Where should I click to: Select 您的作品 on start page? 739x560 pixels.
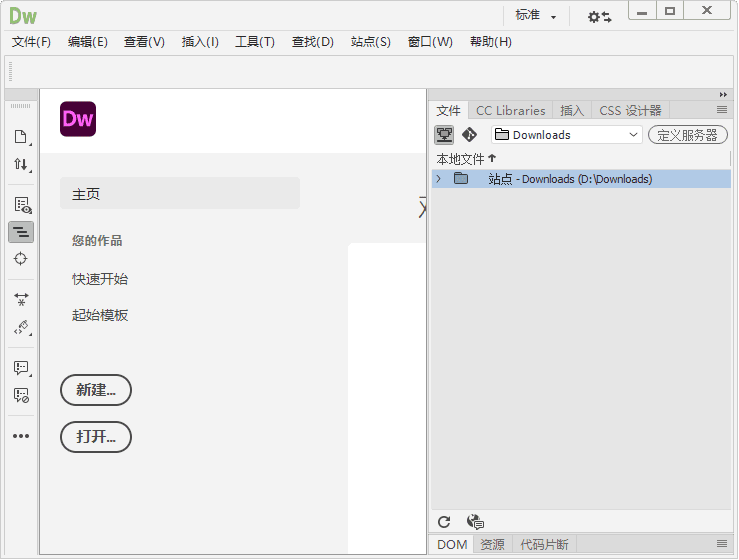(97, 241)
